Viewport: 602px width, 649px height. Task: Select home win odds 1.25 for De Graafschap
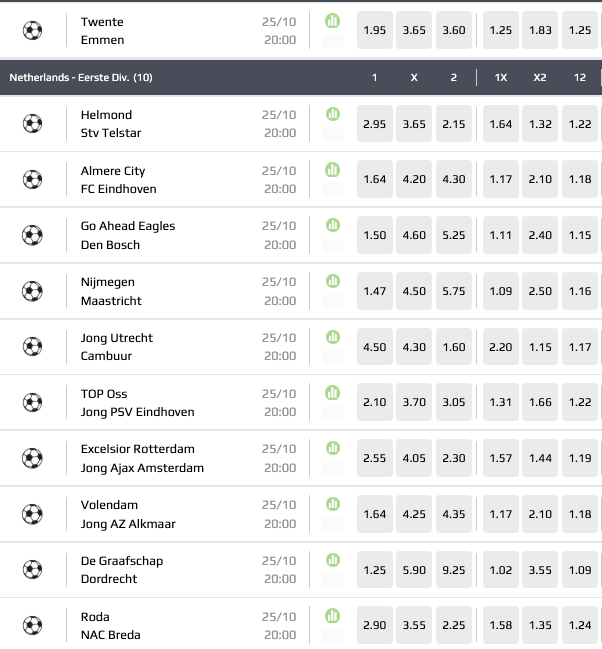coord(374,570)
